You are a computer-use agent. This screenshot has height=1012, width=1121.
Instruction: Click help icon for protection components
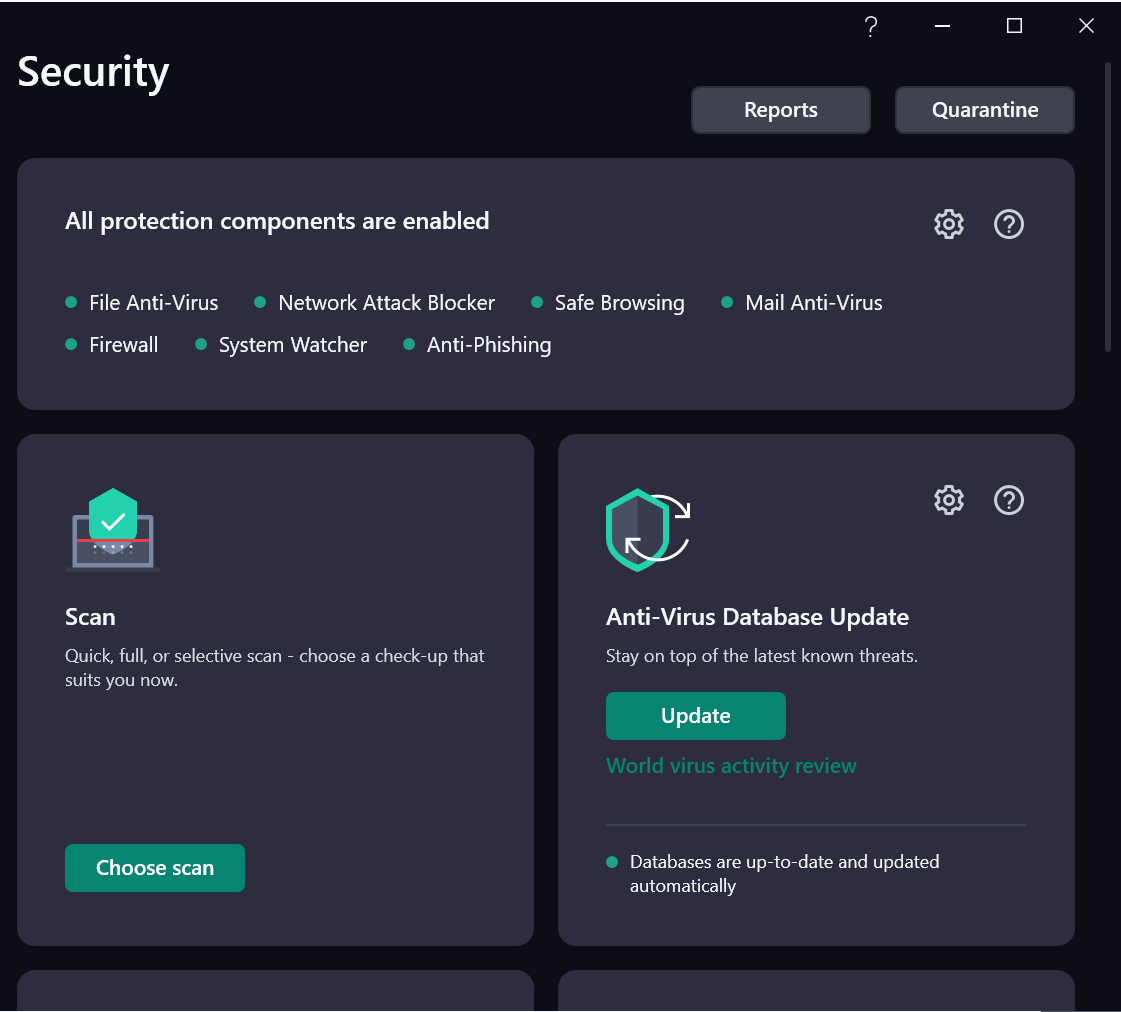click(x=1009, y=224)
